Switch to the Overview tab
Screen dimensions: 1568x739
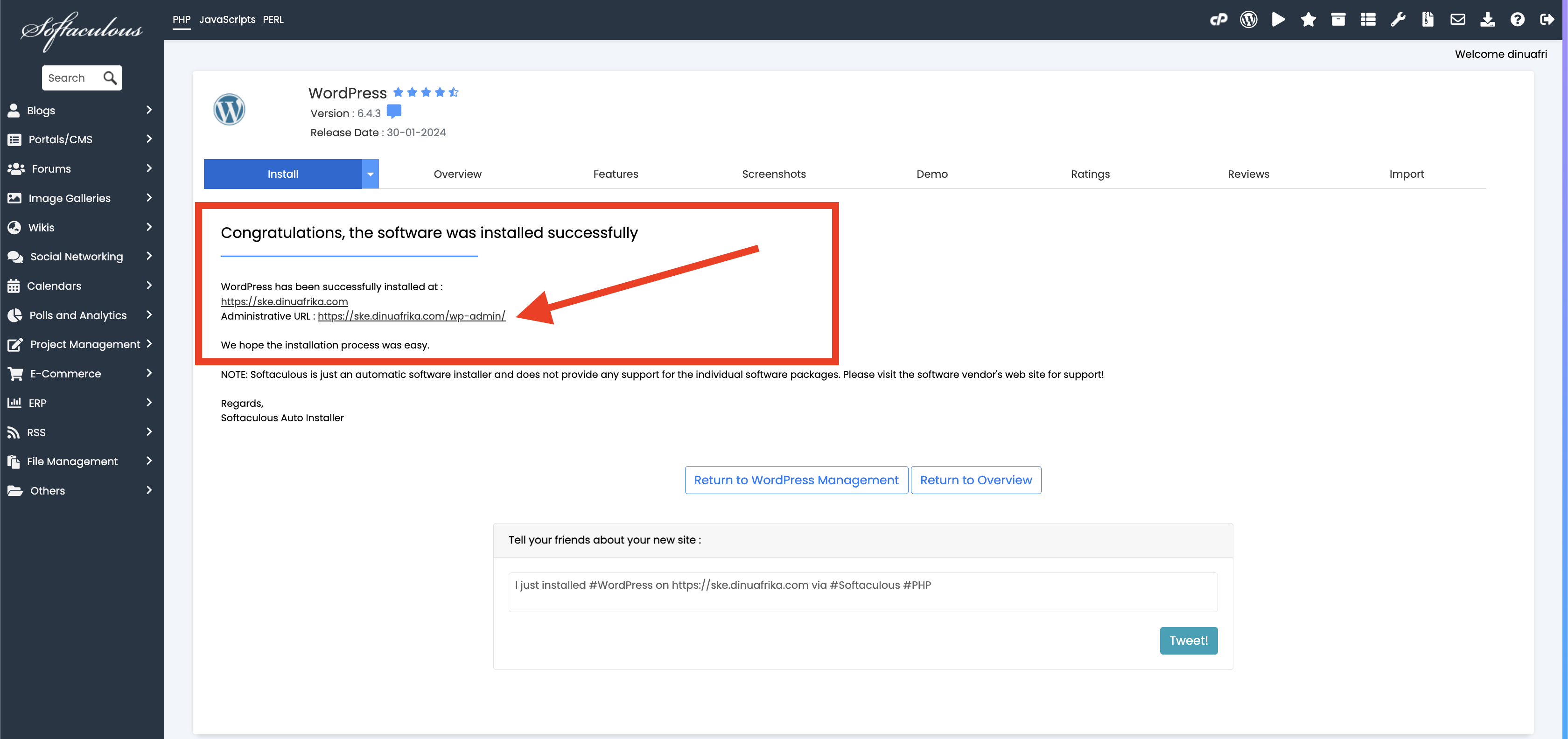point(457,174)
